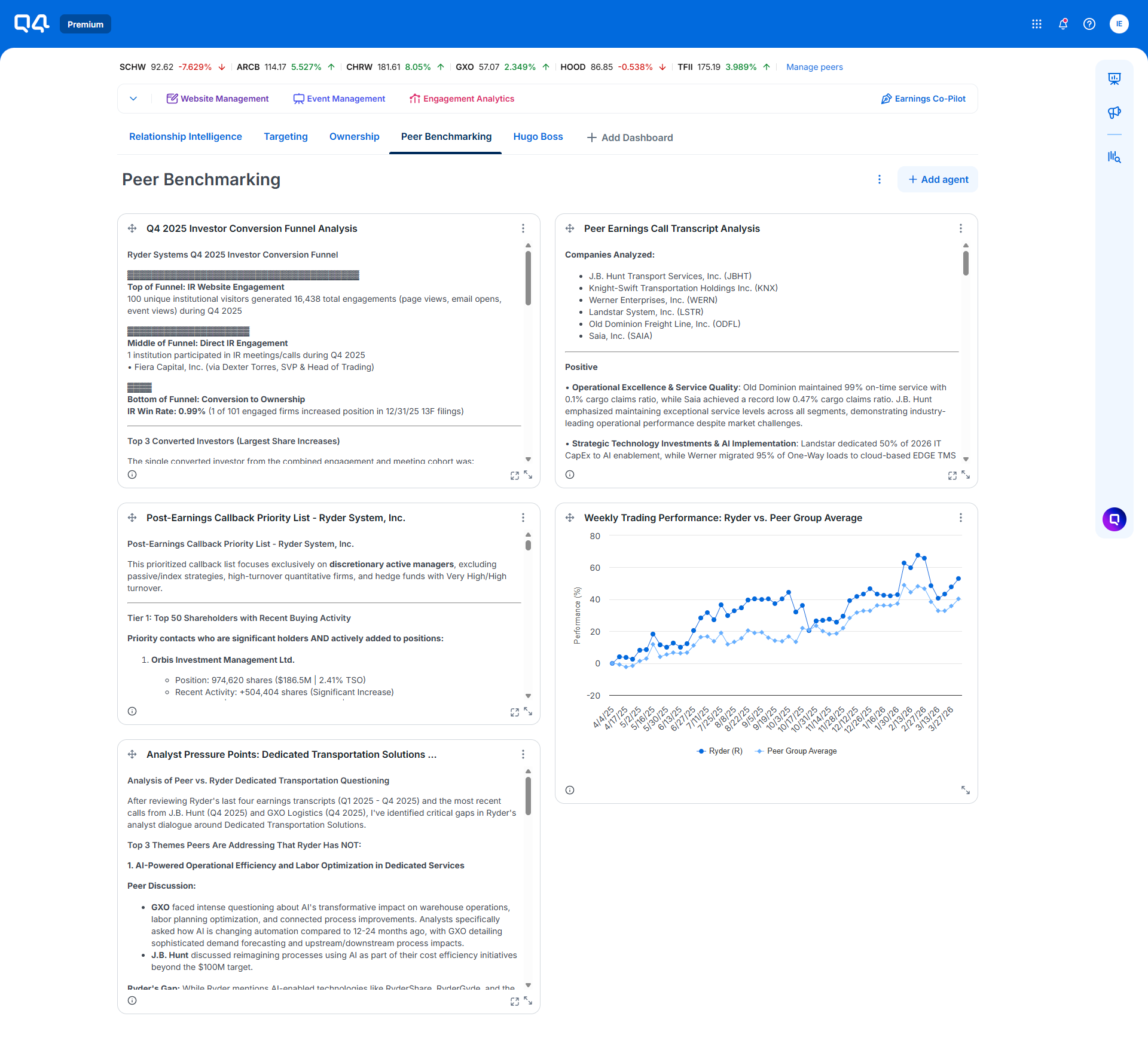Open the presentation icon in right sidebar

pyautogui.click(x=1115, y=79)
